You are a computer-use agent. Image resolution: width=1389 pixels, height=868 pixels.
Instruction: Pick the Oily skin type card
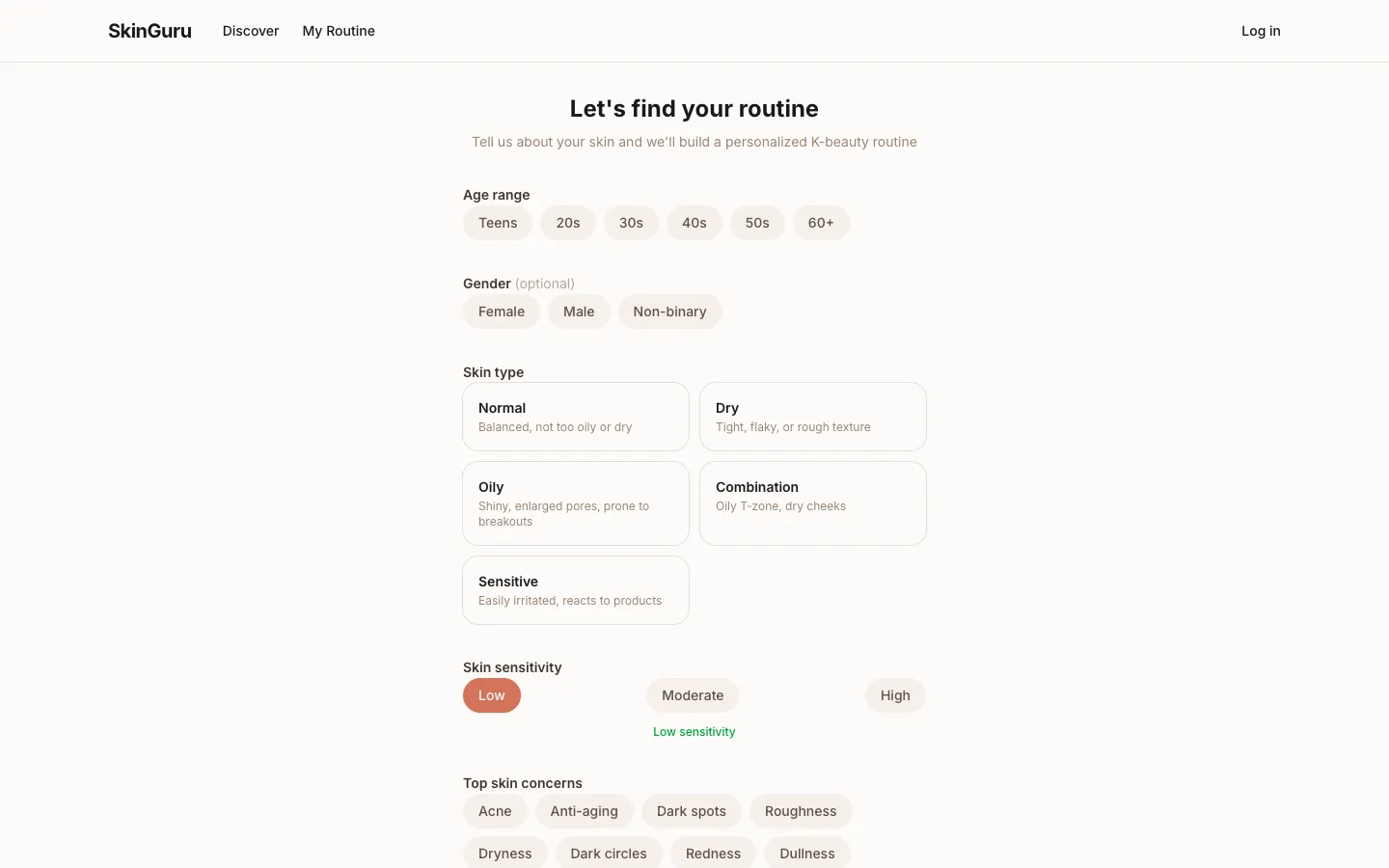pyautogui.click(x=576, y=503)
